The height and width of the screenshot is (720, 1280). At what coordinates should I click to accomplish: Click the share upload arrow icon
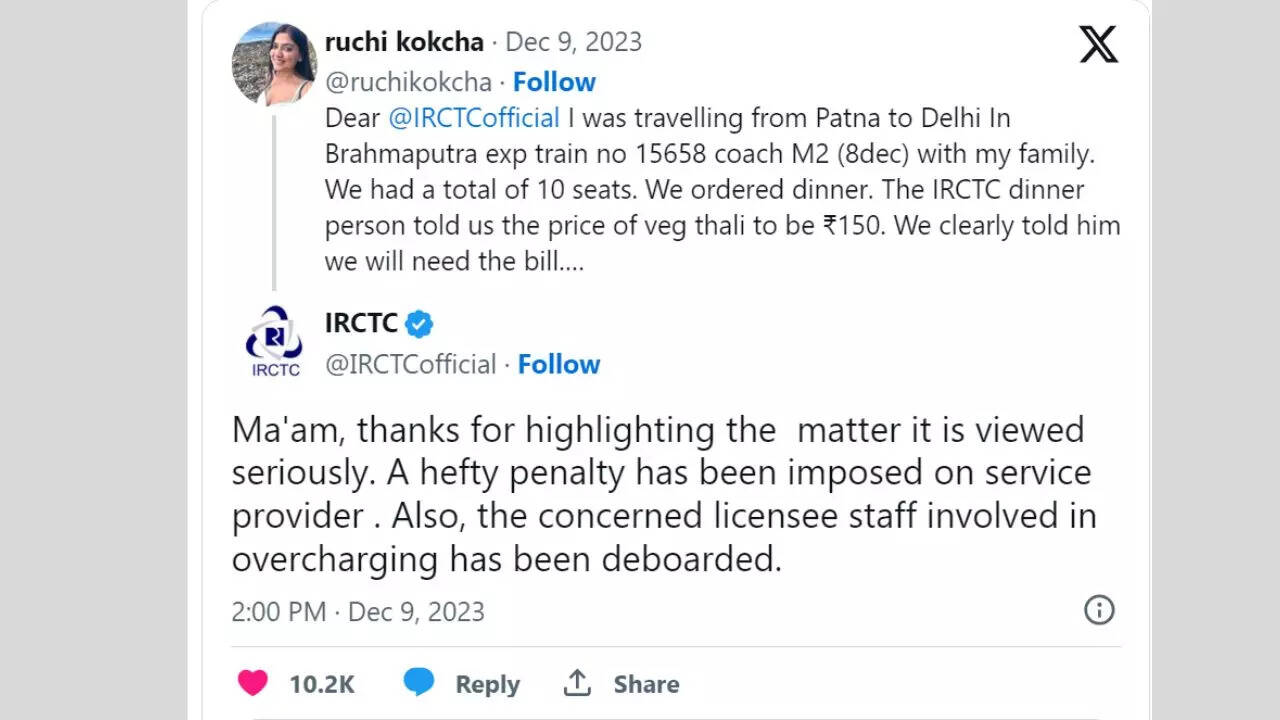pyautogui.click(x=577, y=683)
